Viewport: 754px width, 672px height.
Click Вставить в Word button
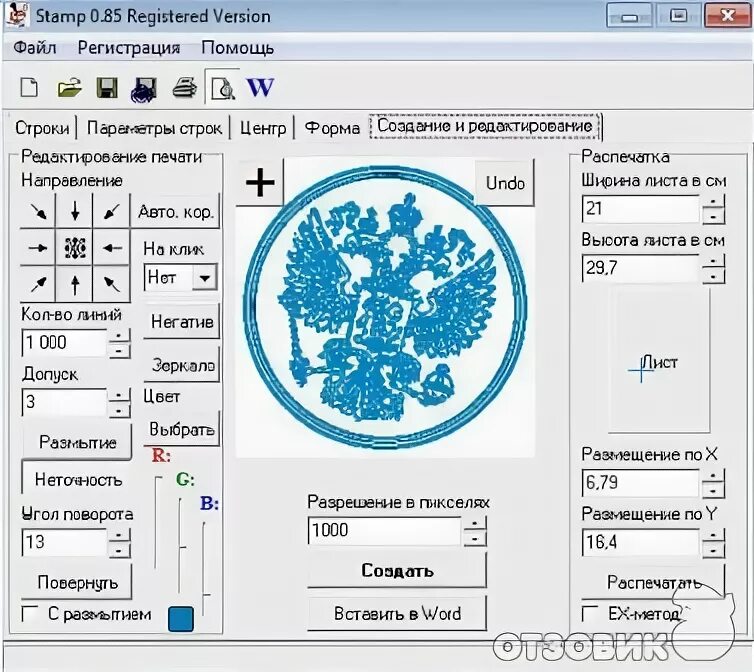tap(397, 613)
